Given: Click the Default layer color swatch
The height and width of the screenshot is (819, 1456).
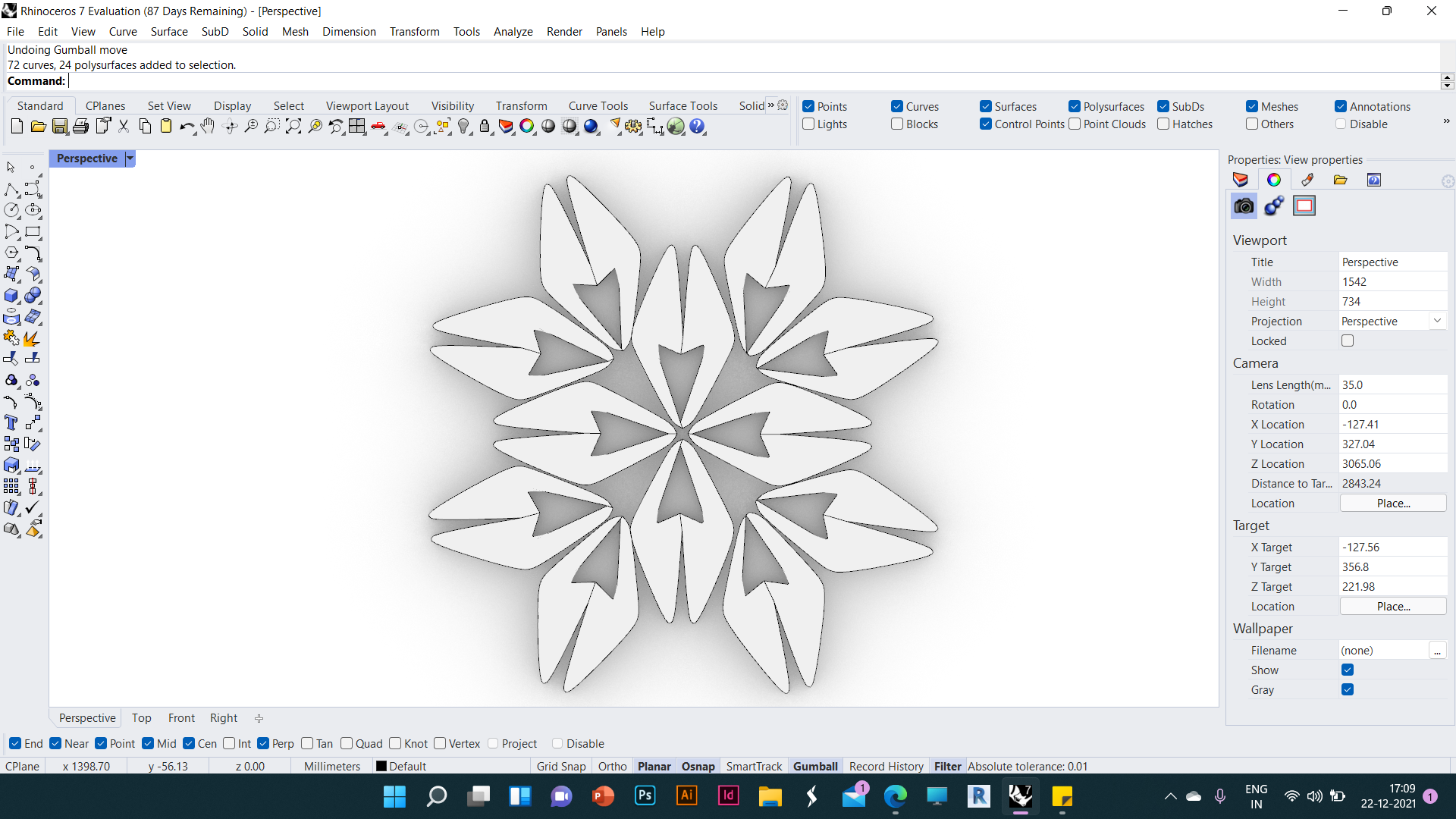Looking at the screenshot, I should [381, 767].
